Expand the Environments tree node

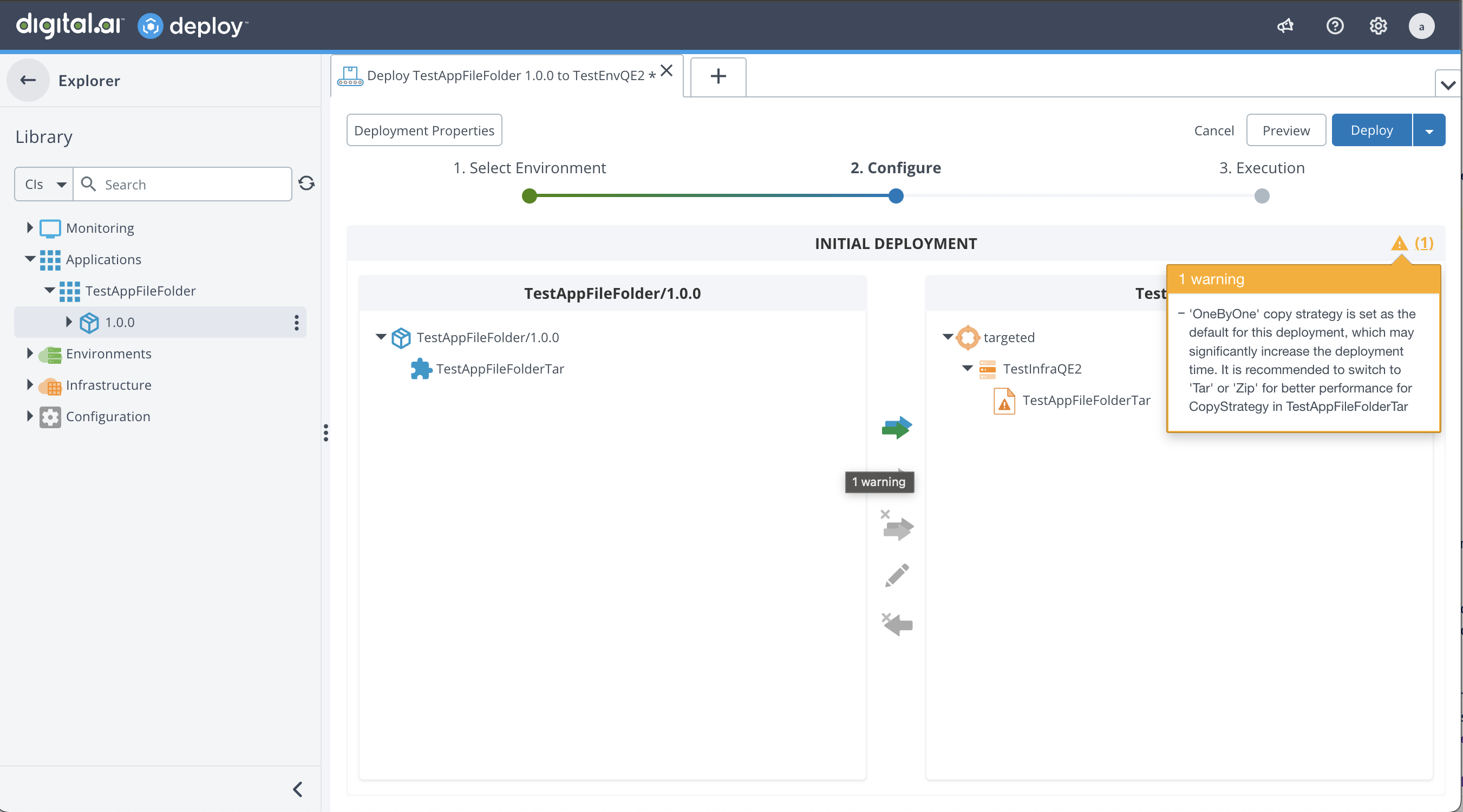[x=30, y=353]
